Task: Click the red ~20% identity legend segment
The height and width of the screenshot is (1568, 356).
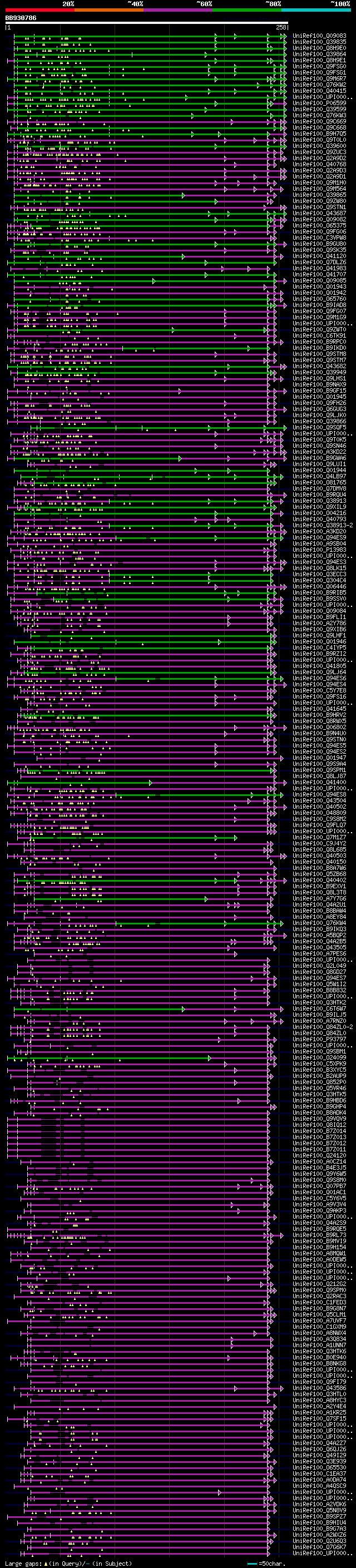Action: coord(39,10)
